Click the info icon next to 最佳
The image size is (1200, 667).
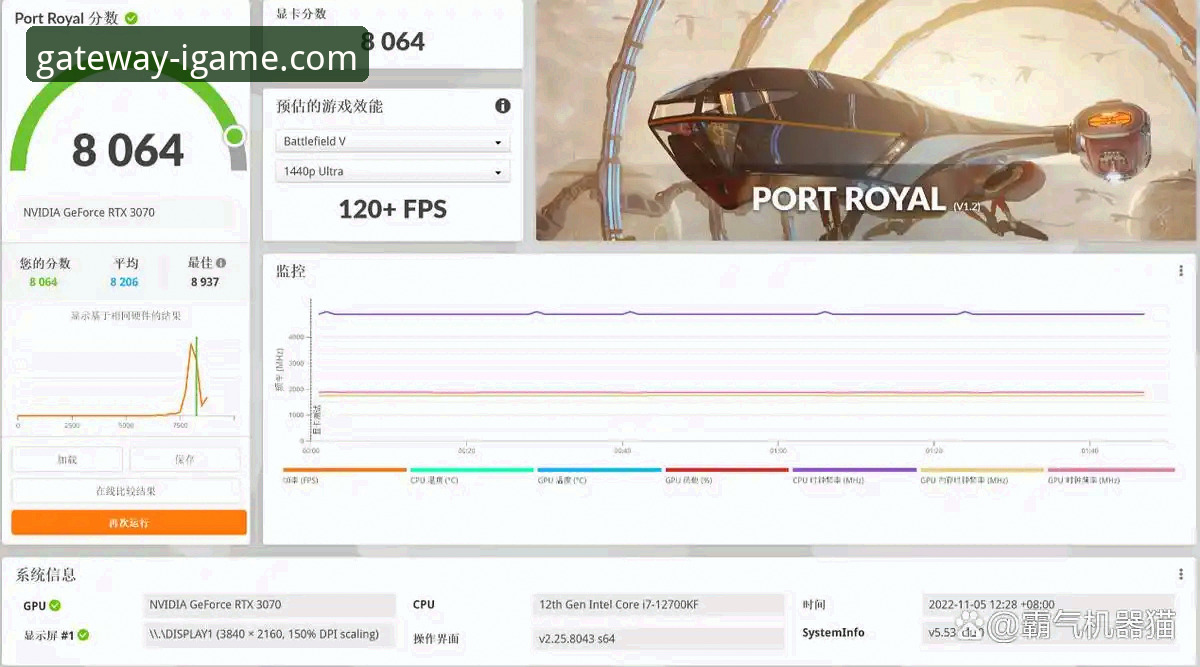pyautogui.click(x=221, y=263)
